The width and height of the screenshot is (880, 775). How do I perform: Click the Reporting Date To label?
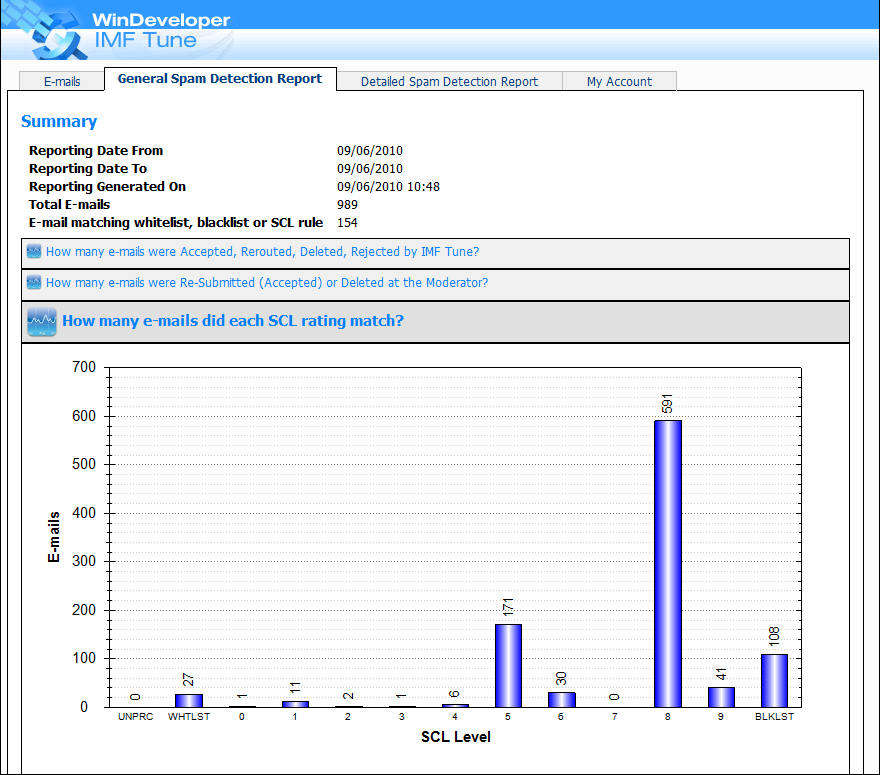tap(88, 168)
